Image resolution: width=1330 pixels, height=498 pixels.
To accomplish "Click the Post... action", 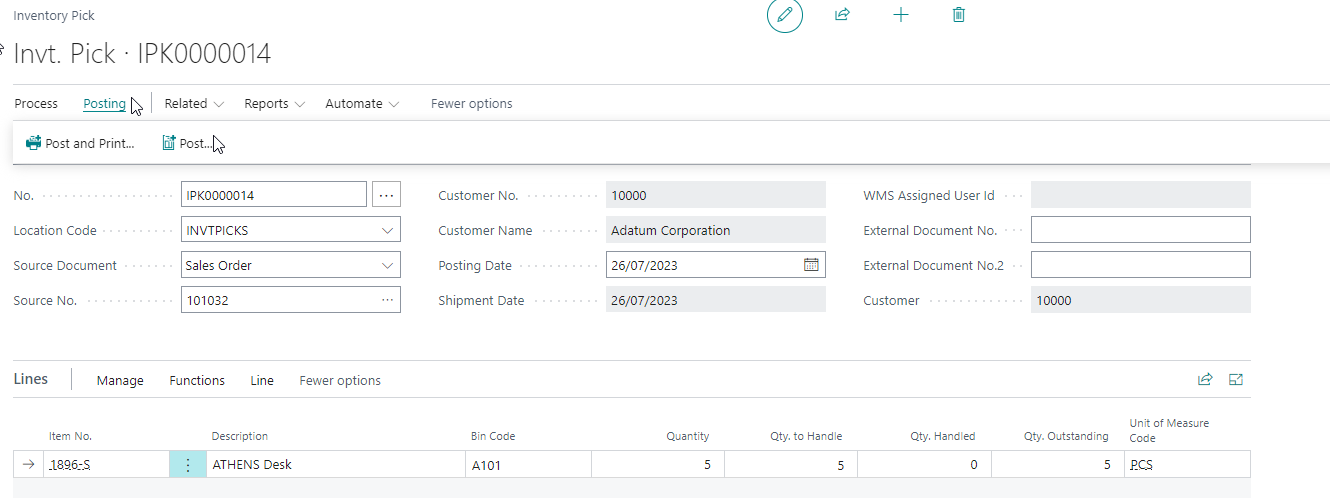I will click(187, 143).
